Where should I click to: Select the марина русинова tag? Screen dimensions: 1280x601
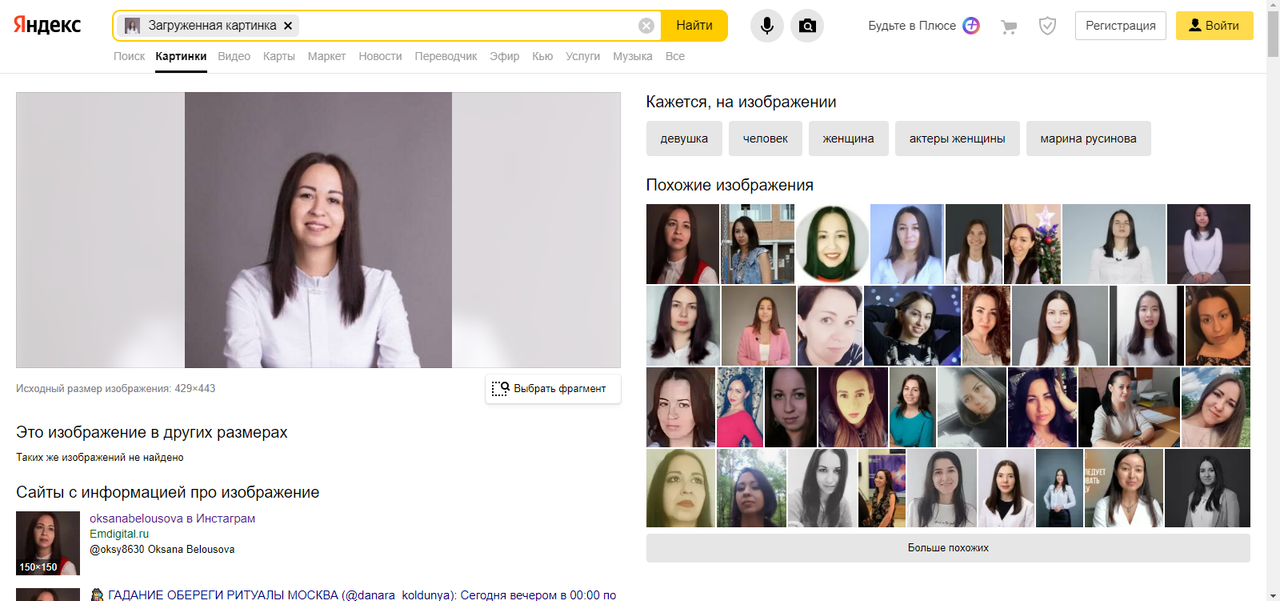[x=1088, y=139]
